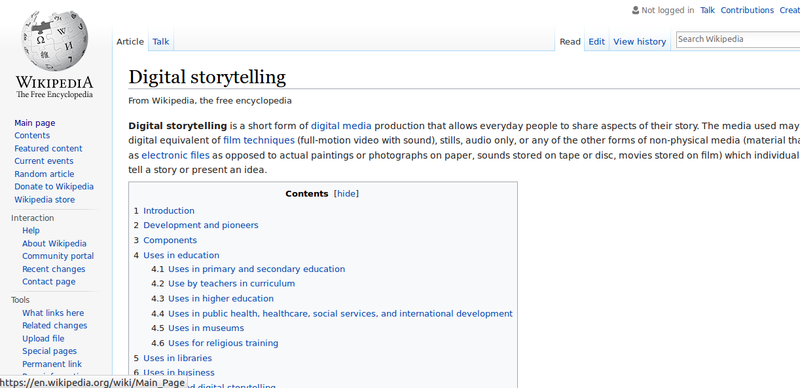Click the Tools sidebar heading

[20, 300]
